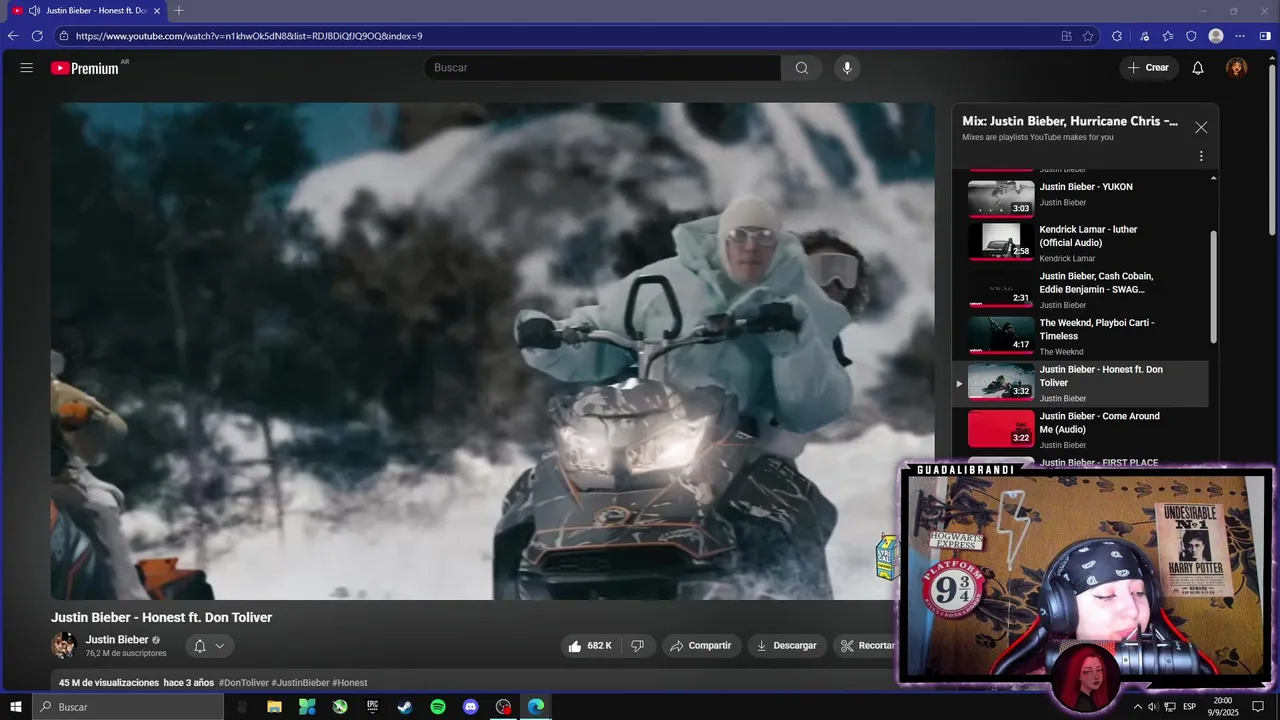Open the YouTube account avatar menu
Image resolution: width=1280 pixels, height=720 pixels.
click(1237, 68)
